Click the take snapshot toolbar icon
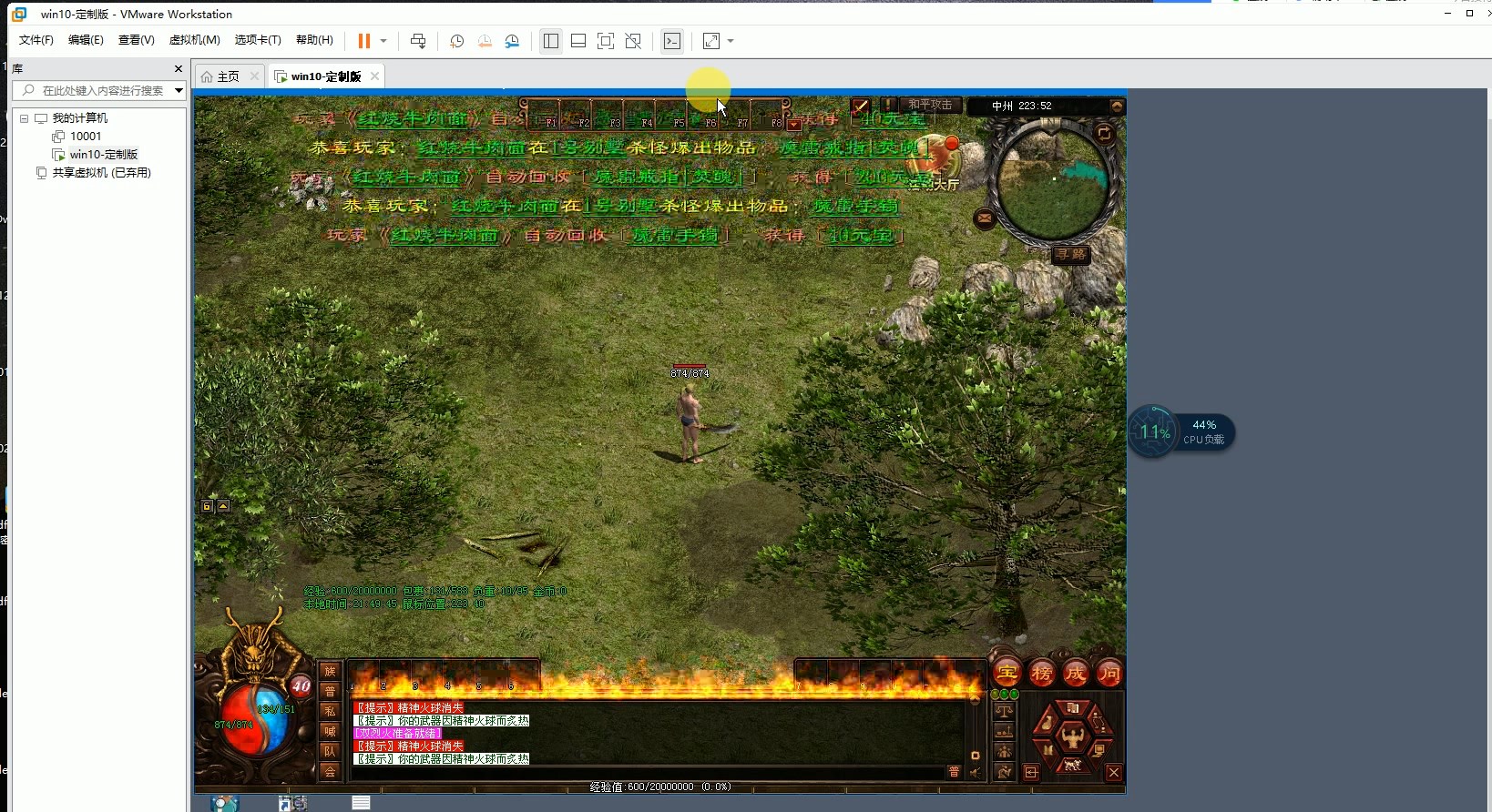1492x812 pixels. [456, 41]
